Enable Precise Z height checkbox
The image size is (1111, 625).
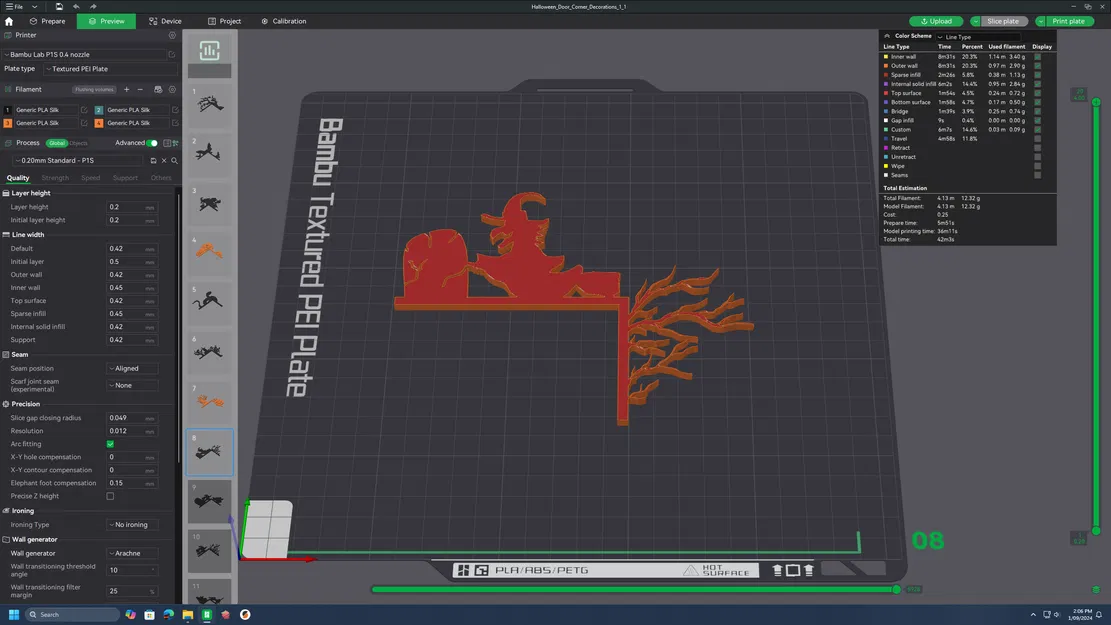point(111,496)
